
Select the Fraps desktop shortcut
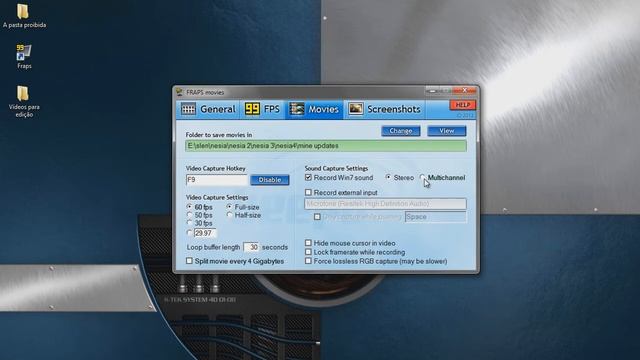pyautogui.click(x=24, y=56)
